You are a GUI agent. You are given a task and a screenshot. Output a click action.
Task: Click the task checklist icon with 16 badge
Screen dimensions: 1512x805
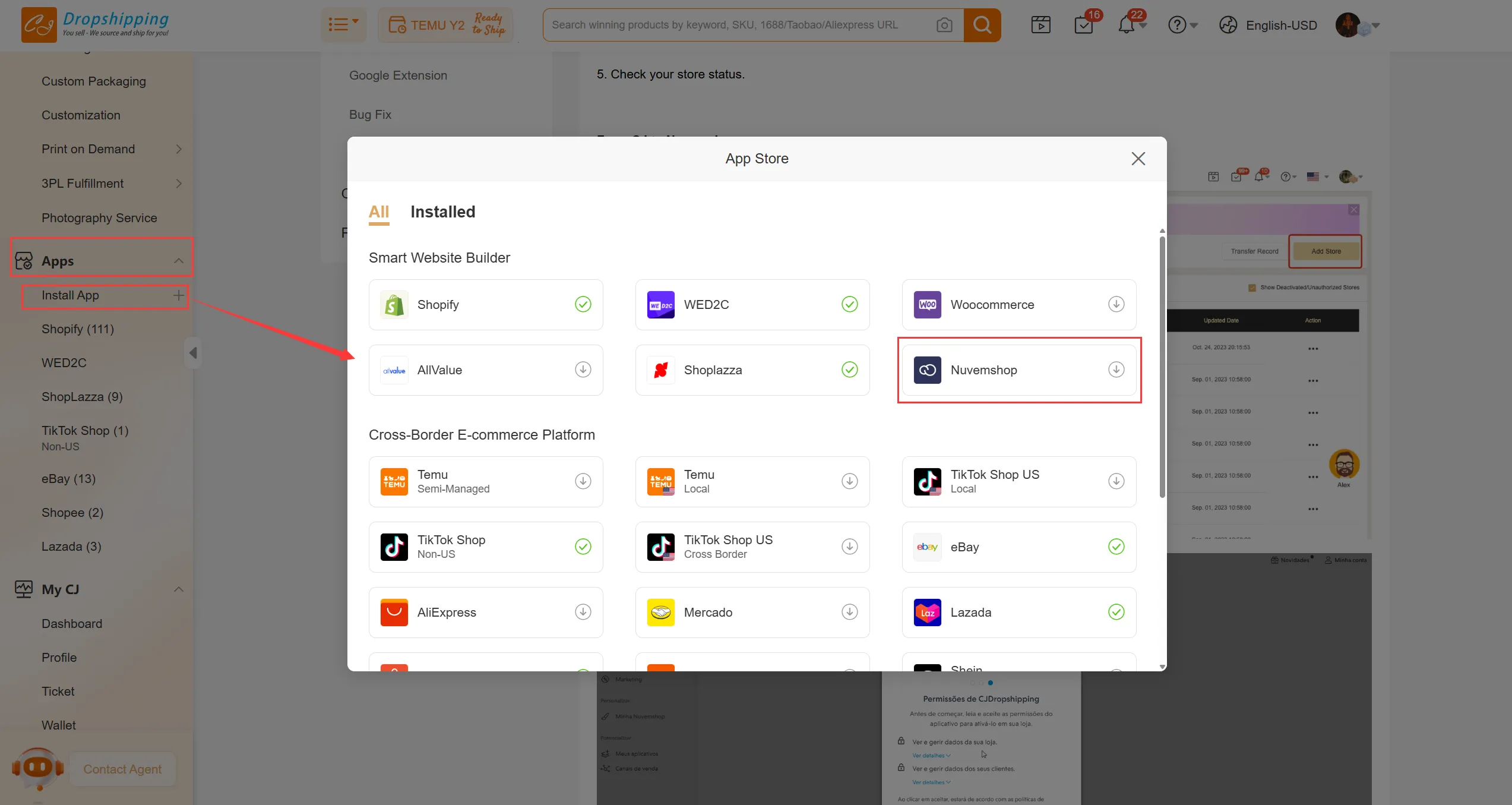[x=1084, y=25]
